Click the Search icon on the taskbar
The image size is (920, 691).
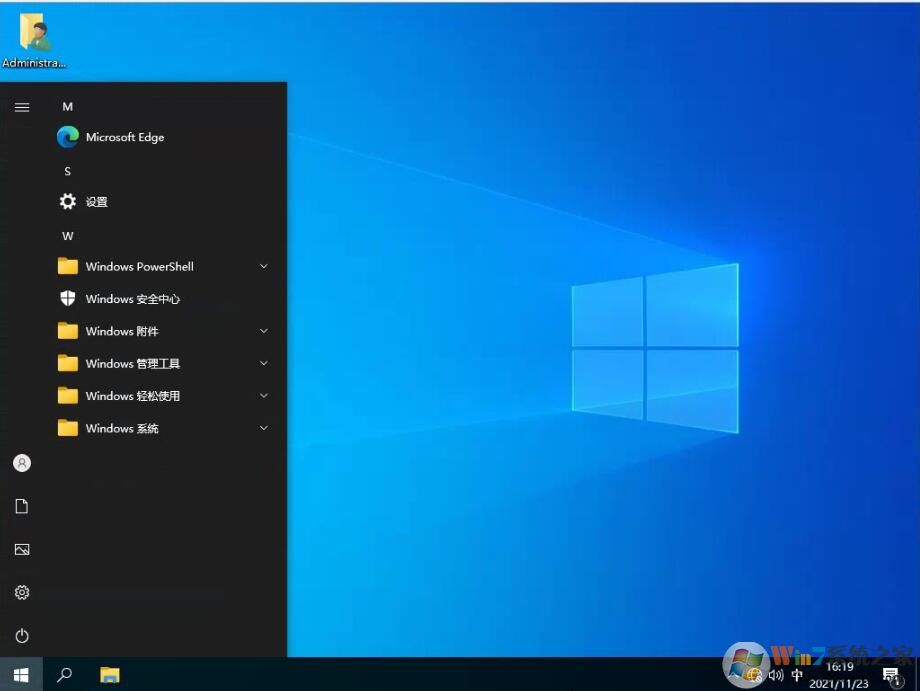pos(64,674)
